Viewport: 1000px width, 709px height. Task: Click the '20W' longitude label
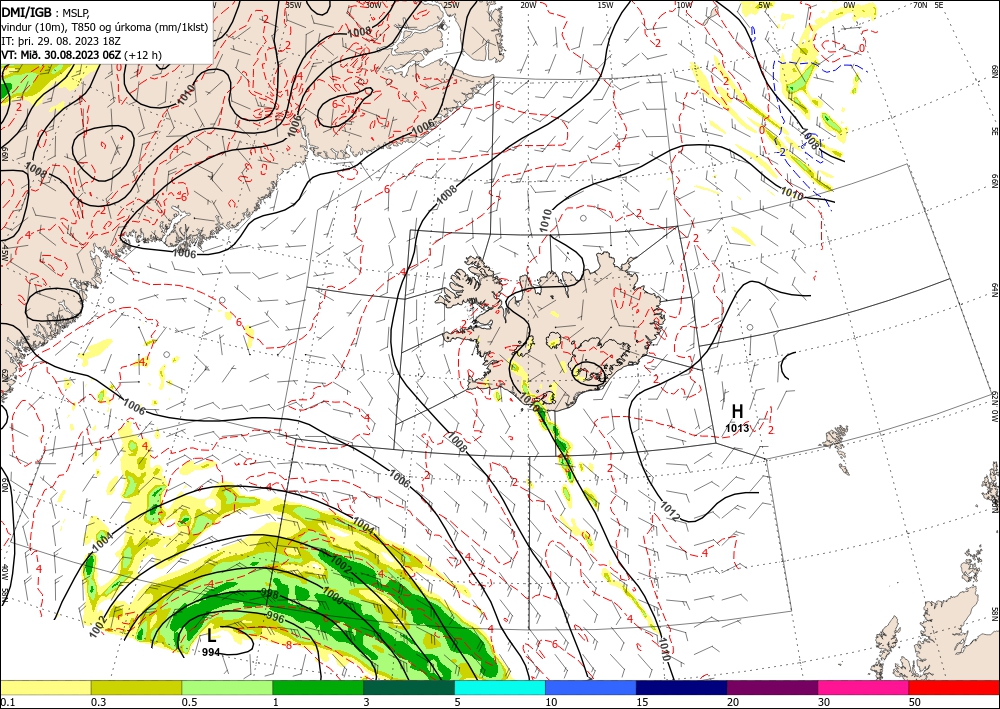pyautogui.click(x=528, y=5)
